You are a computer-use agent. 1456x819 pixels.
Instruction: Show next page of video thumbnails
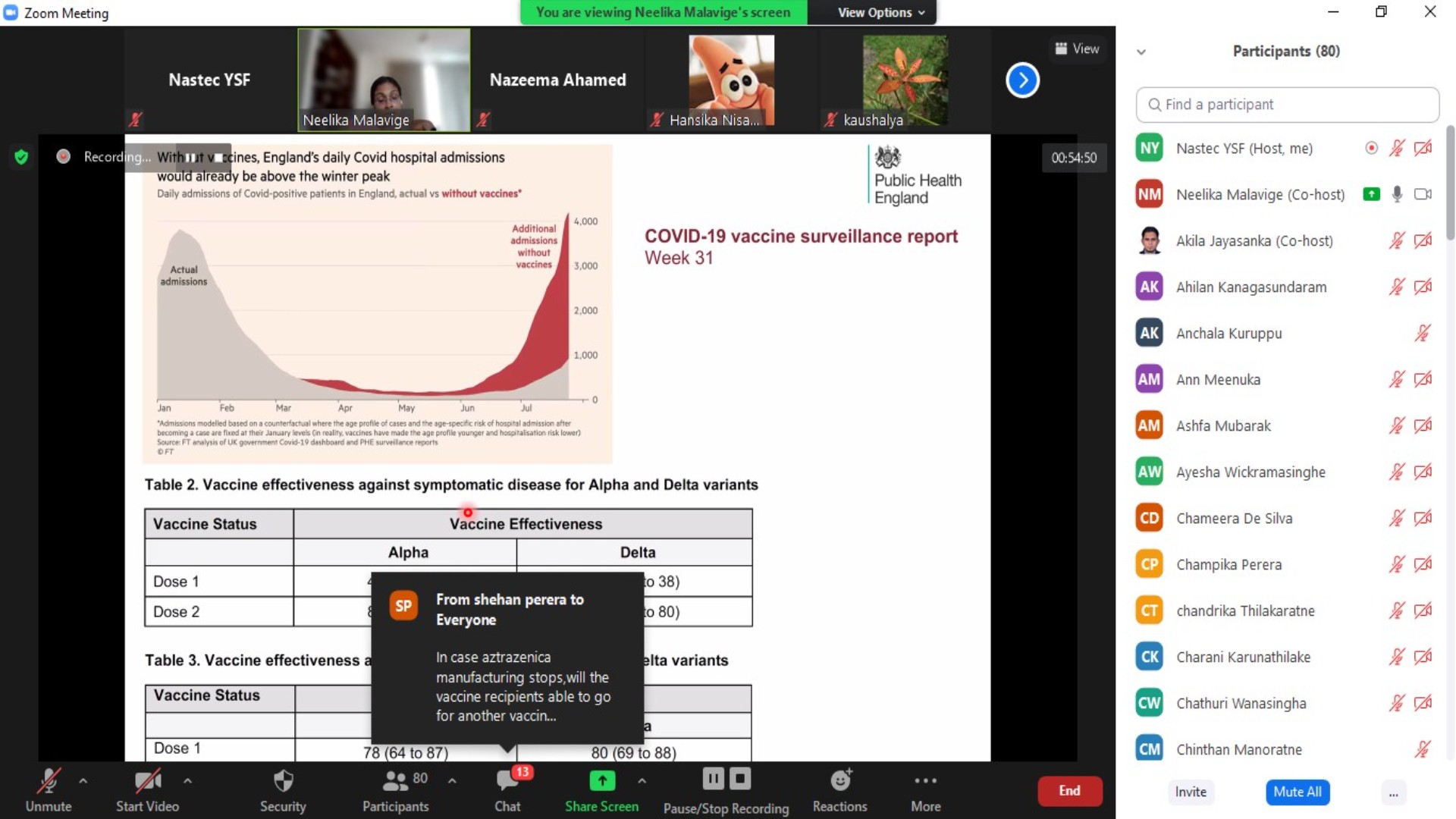tap(1022, 80)
